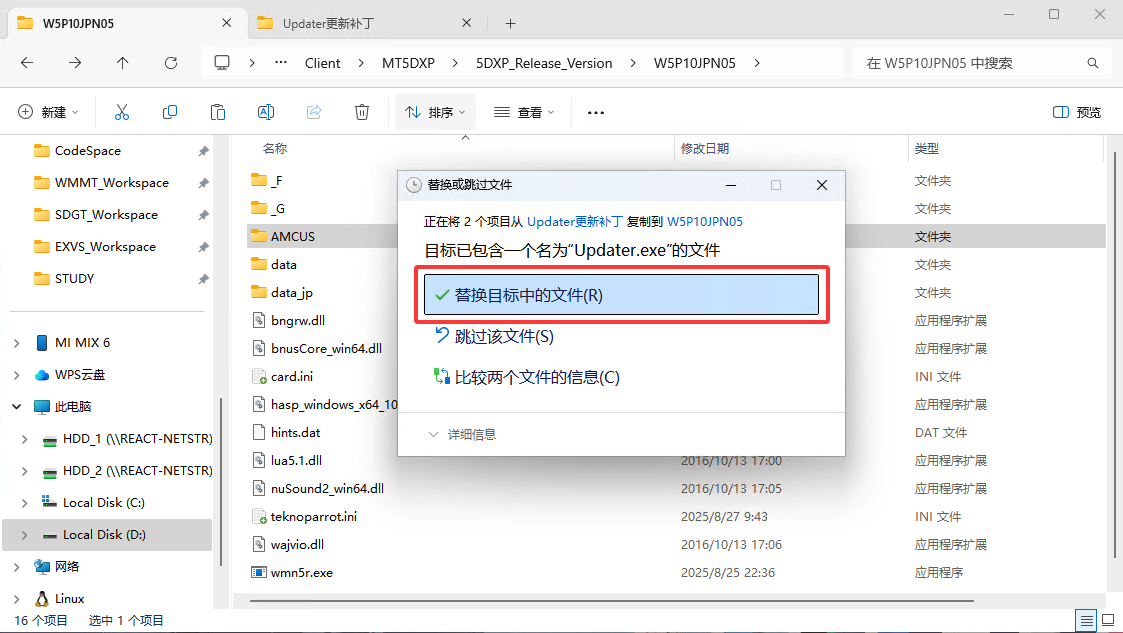Click the Cut scissors icon in toolbar
Viewport: 1123px width, 633px height.
click(x=122, y=112)
